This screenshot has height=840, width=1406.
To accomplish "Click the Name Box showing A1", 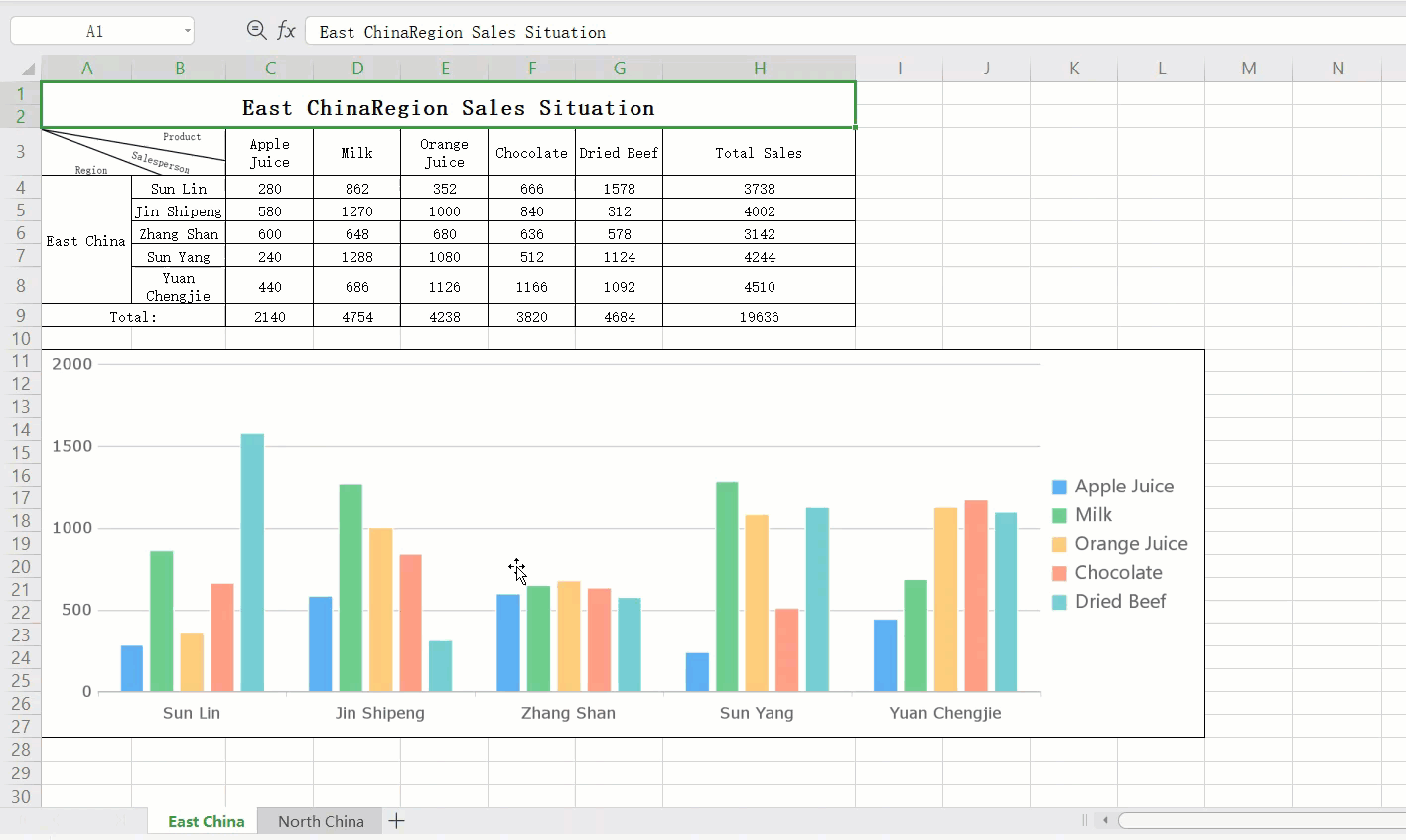I will click(102, 31).
